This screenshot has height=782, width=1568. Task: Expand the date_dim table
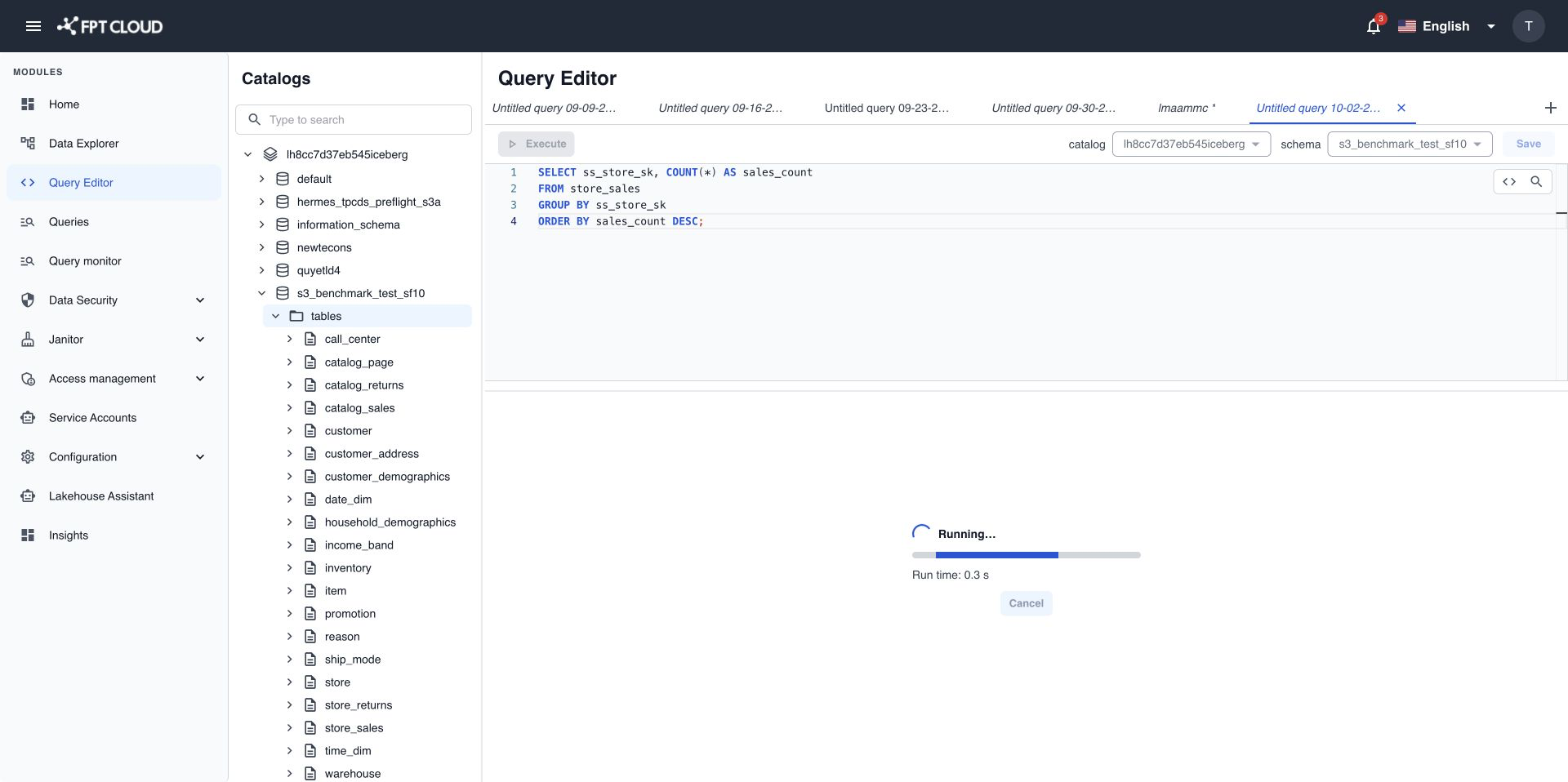[x=289, y=499]
